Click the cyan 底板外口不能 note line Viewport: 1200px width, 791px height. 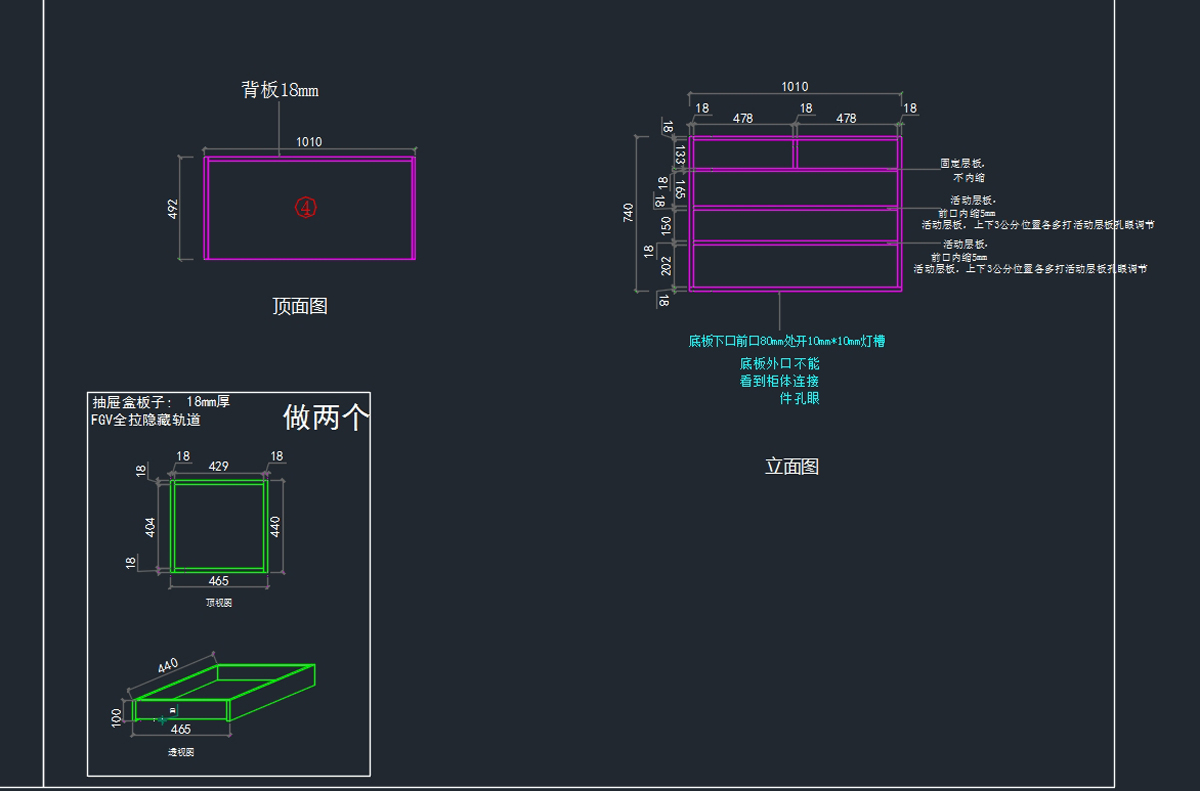coord(779,364)
